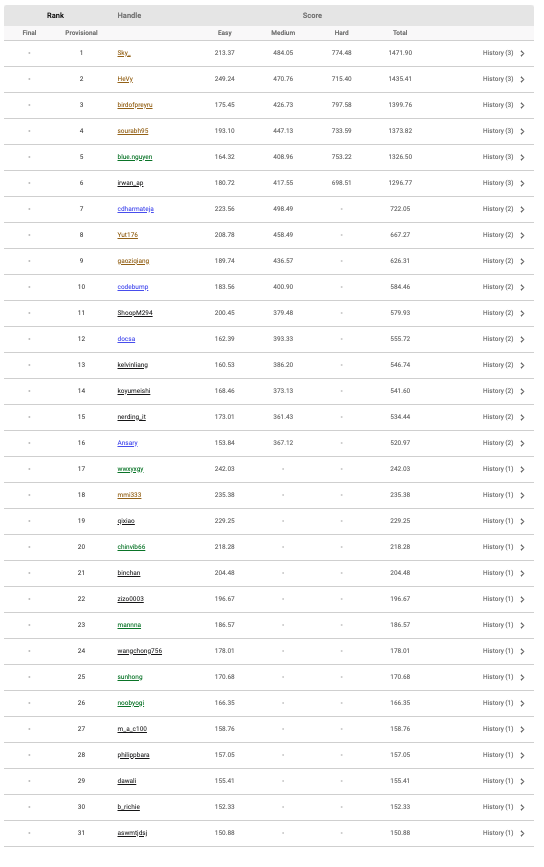The width and height of the screenshot is (544, 867).
Task: Show History (1) for chinvib66
Action: (x=498, y=547)
